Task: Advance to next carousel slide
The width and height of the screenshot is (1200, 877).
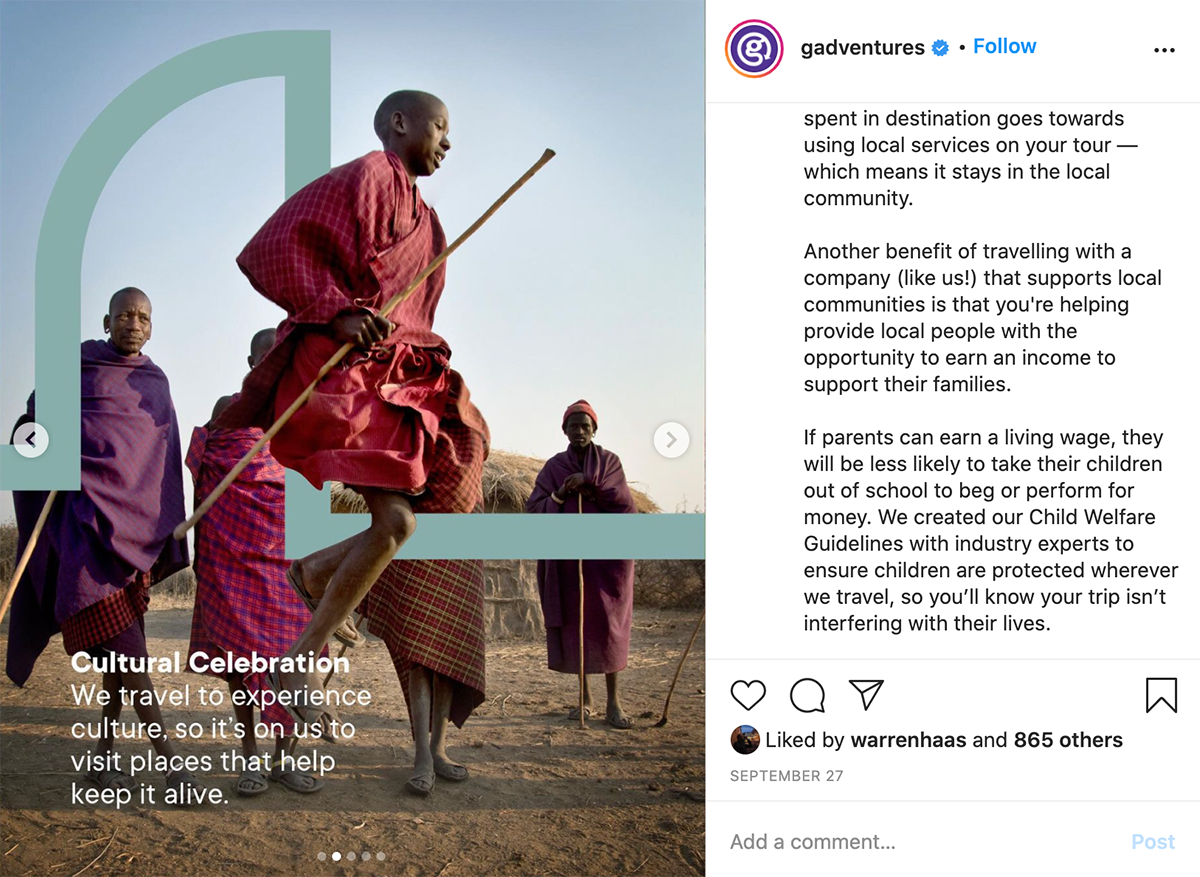Action: [671, 439]
